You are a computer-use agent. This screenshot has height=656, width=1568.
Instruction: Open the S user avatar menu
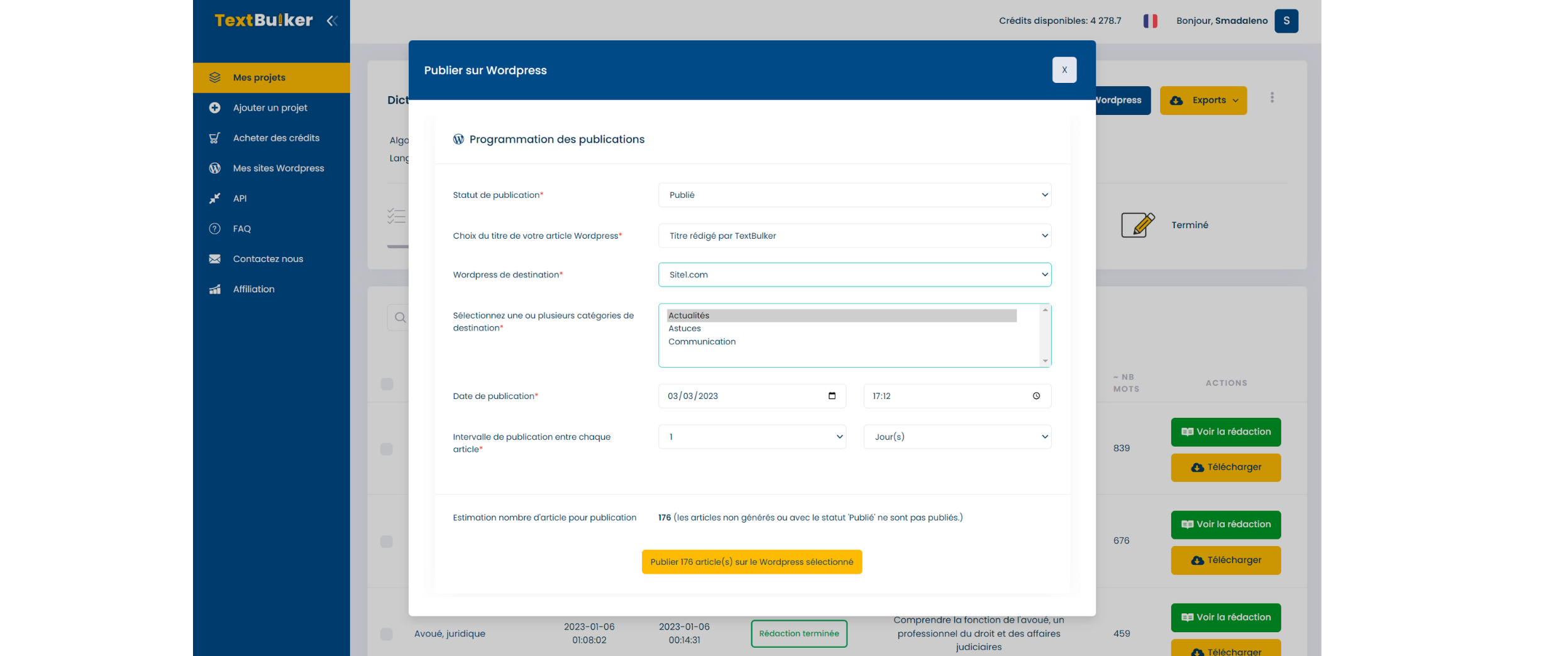point(1286,21)
